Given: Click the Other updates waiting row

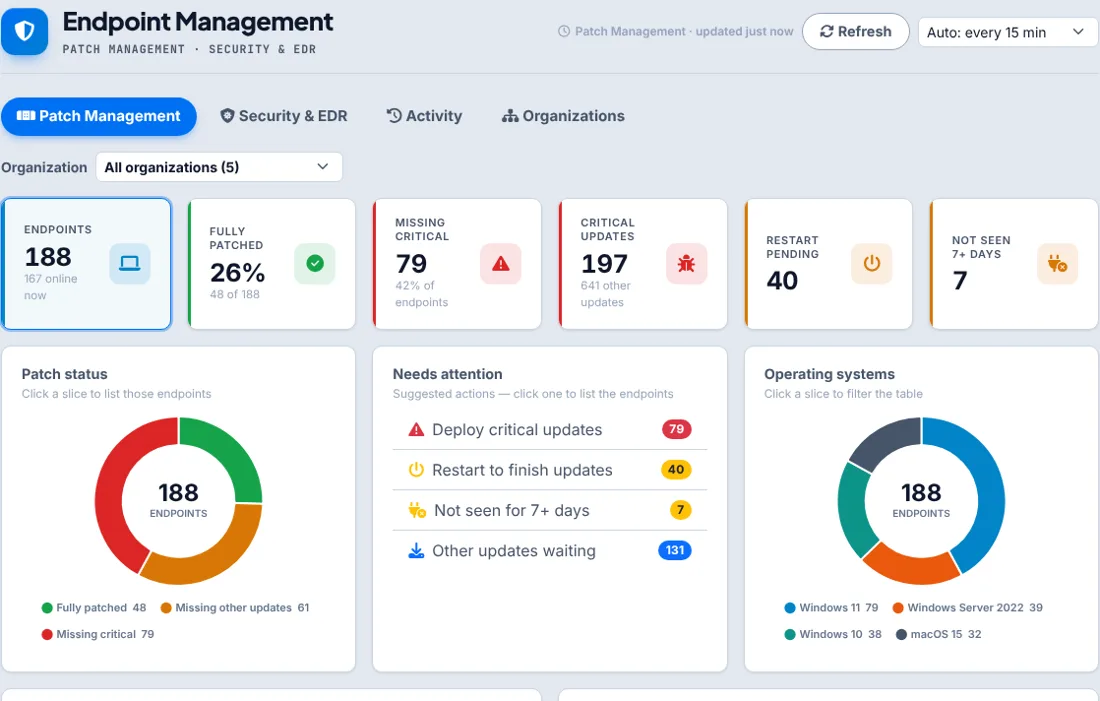Looking at the screenshot, I should pyautogui.click(x=550, y=551).
